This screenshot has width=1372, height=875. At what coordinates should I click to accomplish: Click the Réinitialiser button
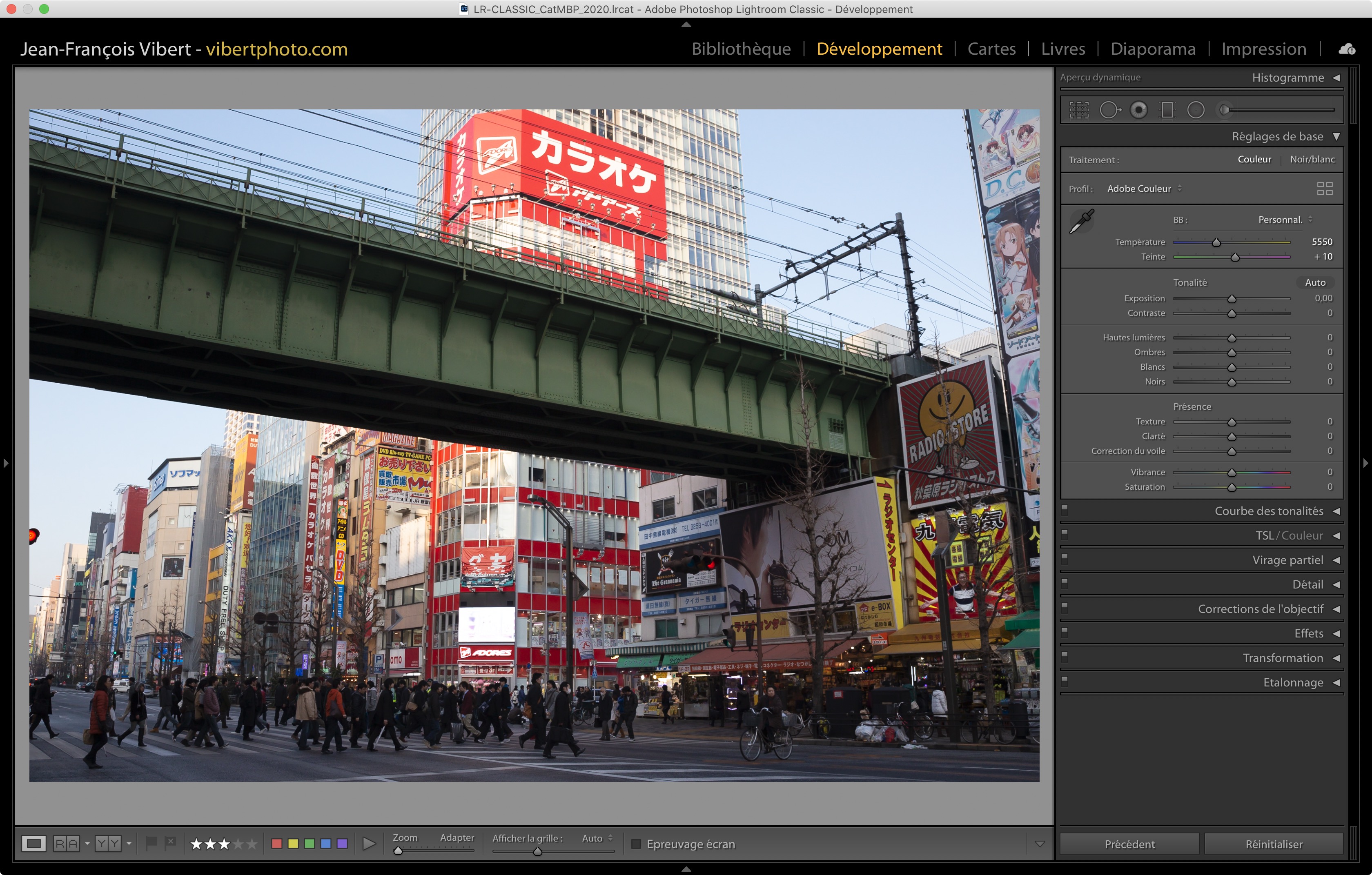click(x=1274, y=844)
